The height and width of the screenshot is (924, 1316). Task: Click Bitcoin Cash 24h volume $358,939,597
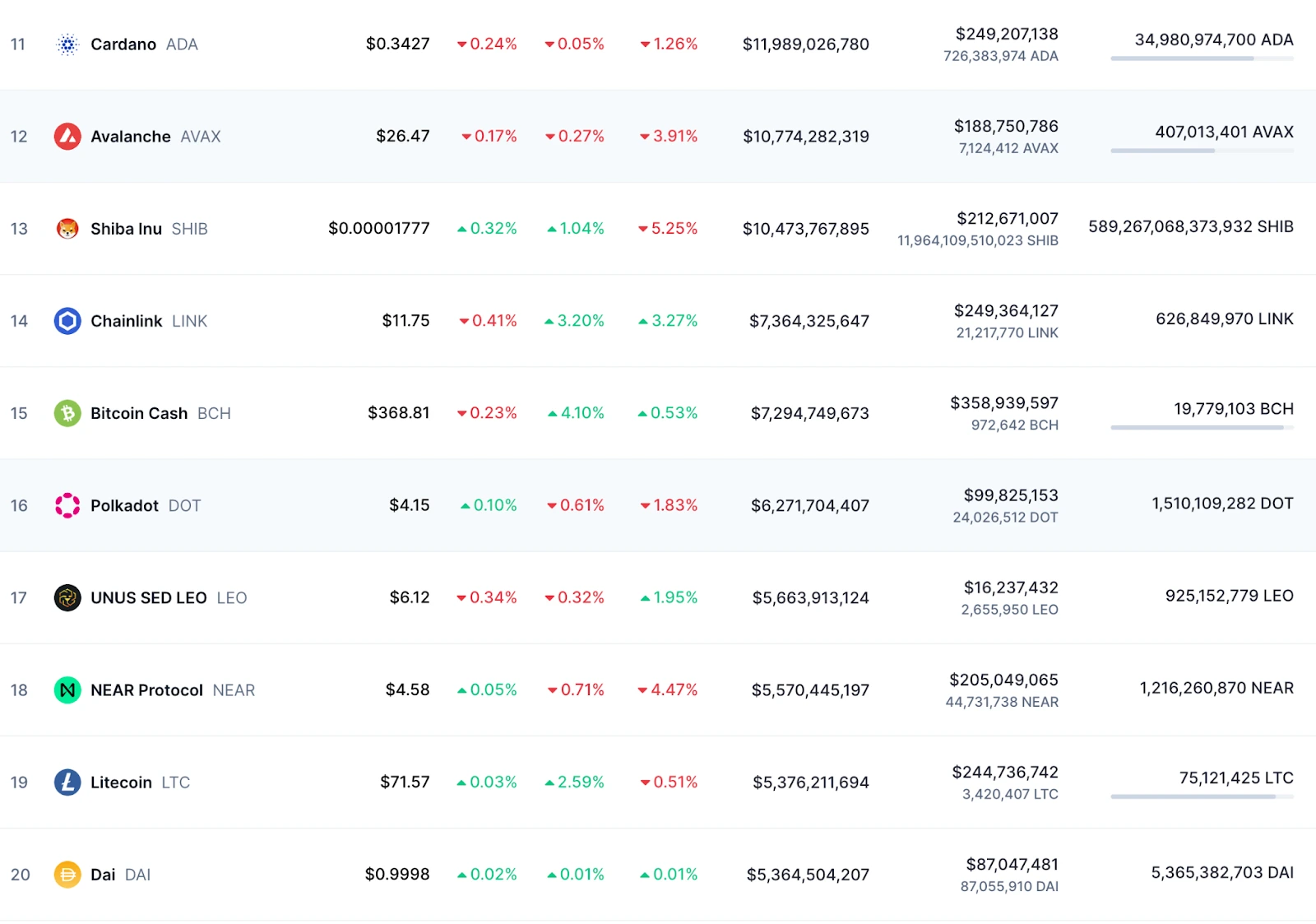[x=1004, y=402]
